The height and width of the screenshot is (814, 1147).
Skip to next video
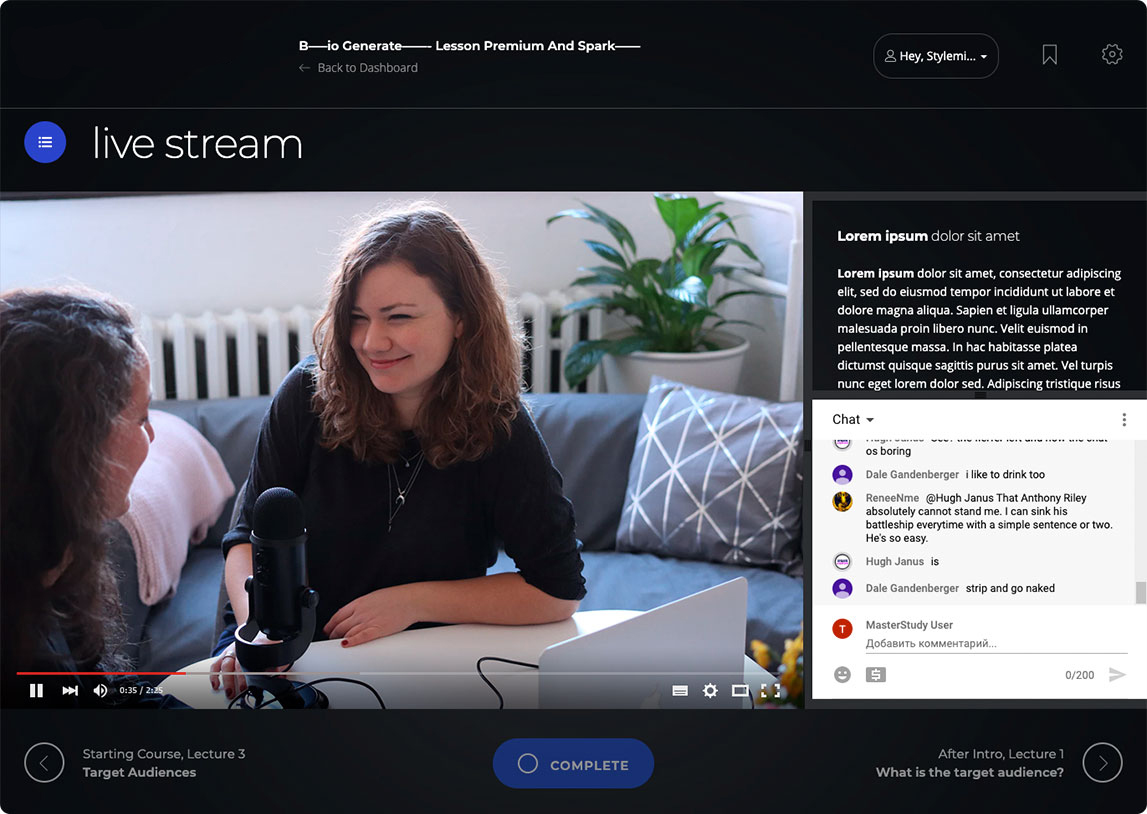point(70,690)
